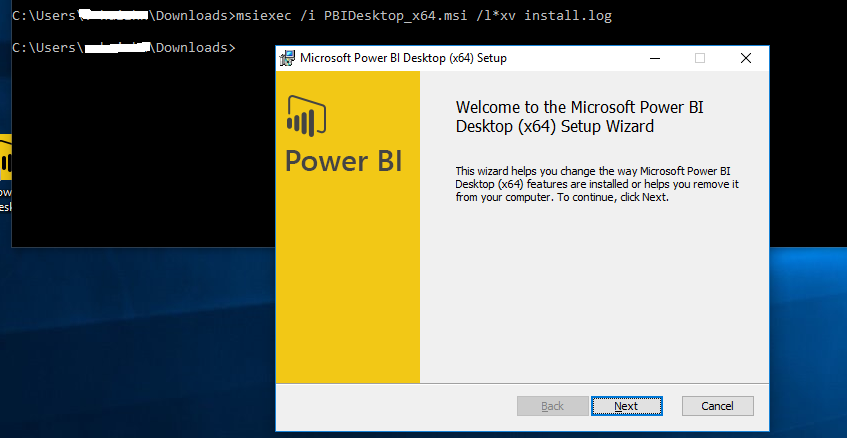Cancel the Power BI Desktop setup
Screen dimensions: 847x438
(717, 406)
